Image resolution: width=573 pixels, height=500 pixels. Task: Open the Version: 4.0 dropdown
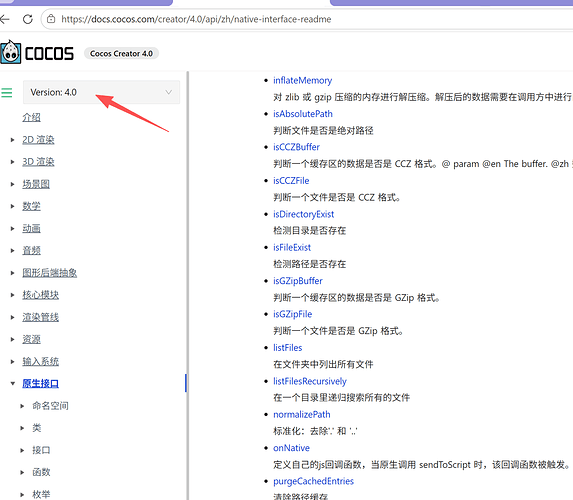tap(101, 92)
